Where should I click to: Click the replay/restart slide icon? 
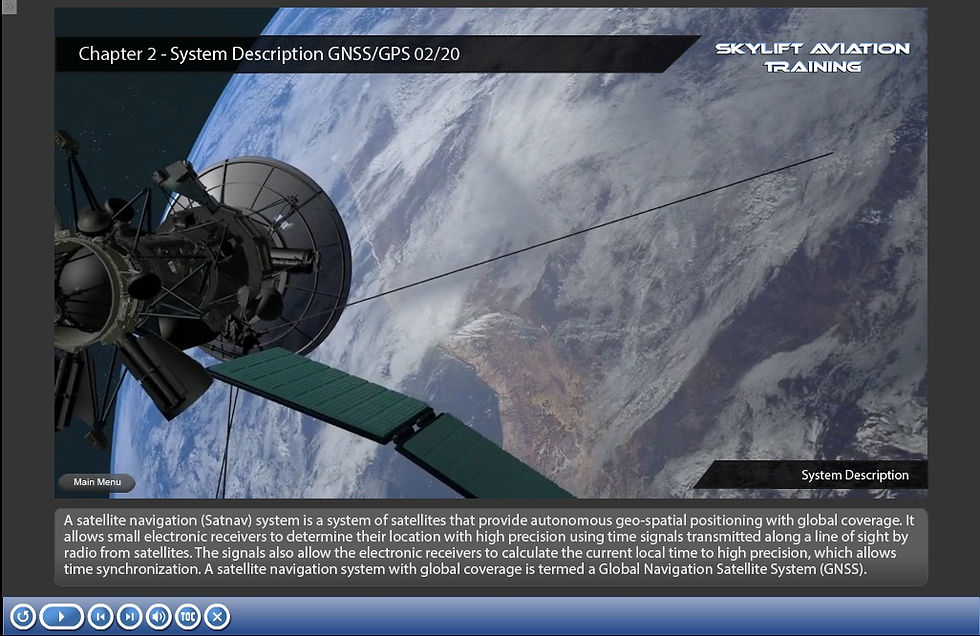(22, 617)
